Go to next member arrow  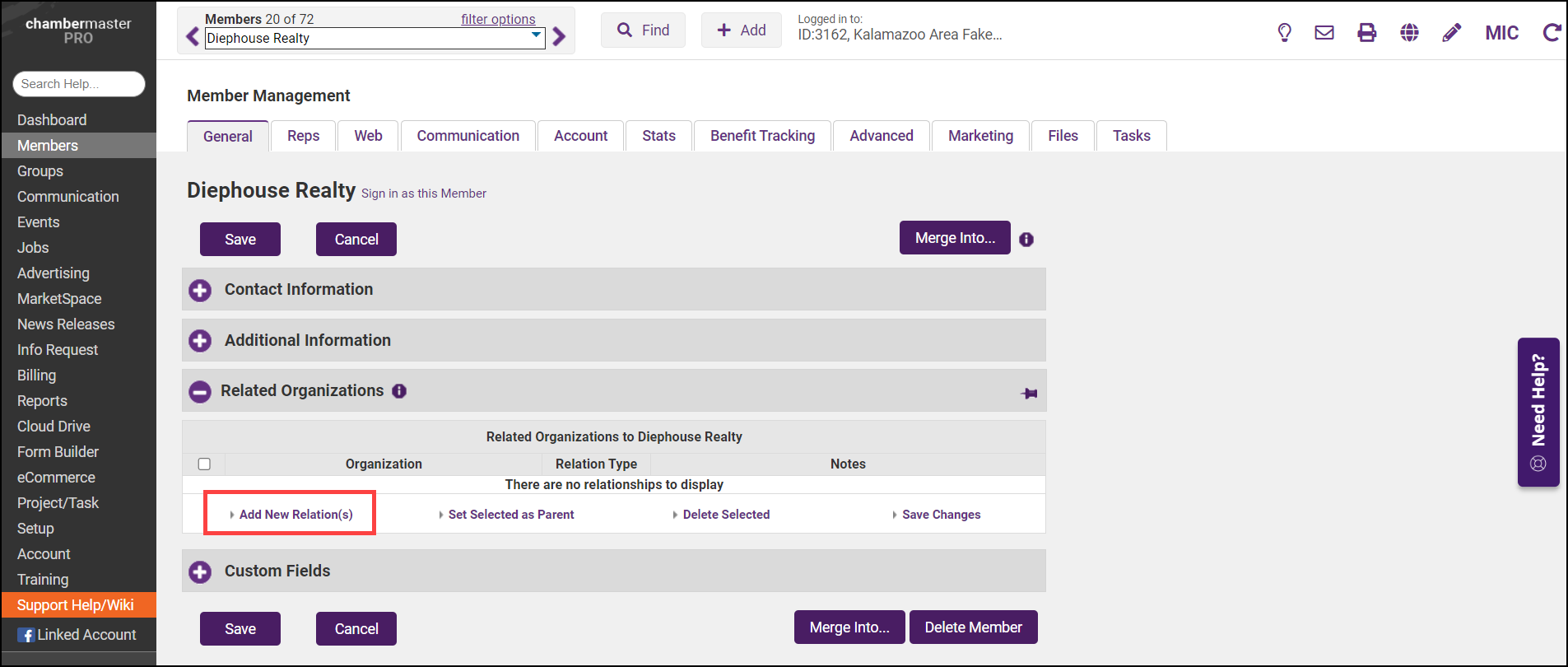560,37
